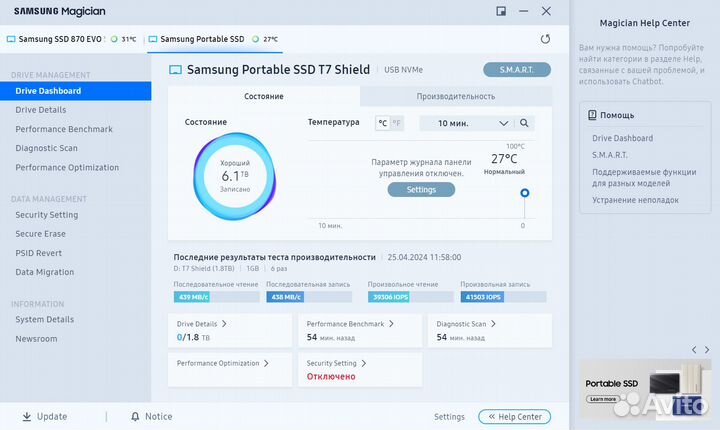Open Settings in bottom bar
The image size is (720, 430).
click(449, 417)
